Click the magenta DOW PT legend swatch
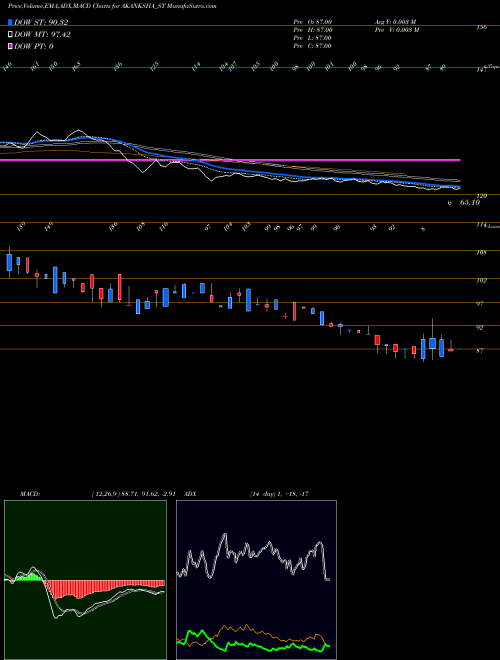Viewport: 500px width, 660px height. (10, 46)
